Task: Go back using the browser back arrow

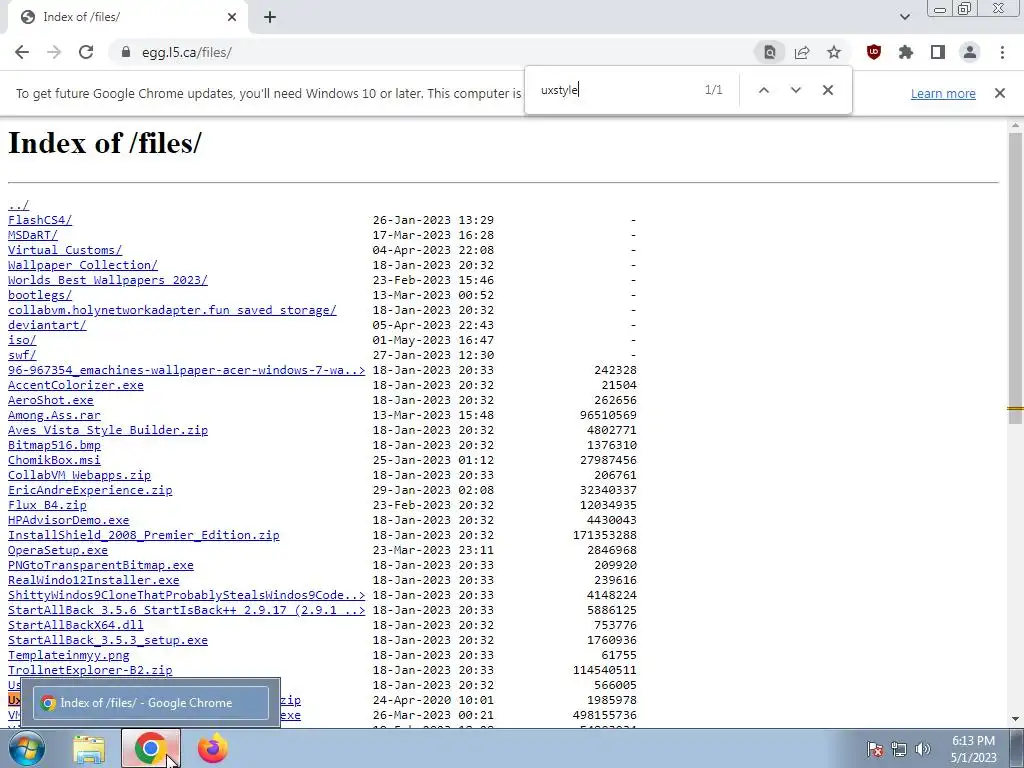Action: (x=22, y=52)
